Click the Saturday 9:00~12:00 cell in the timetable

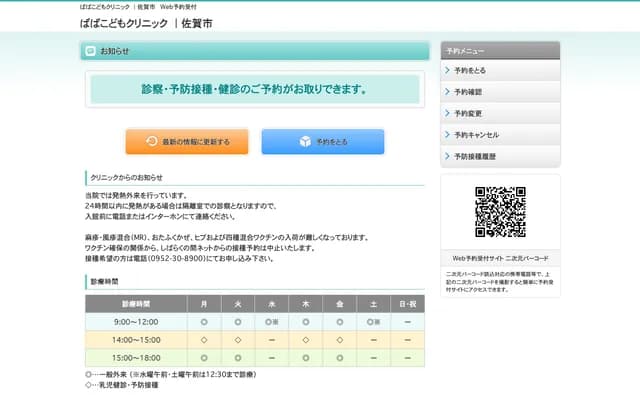pyautogui.click(x=373, y=322)
